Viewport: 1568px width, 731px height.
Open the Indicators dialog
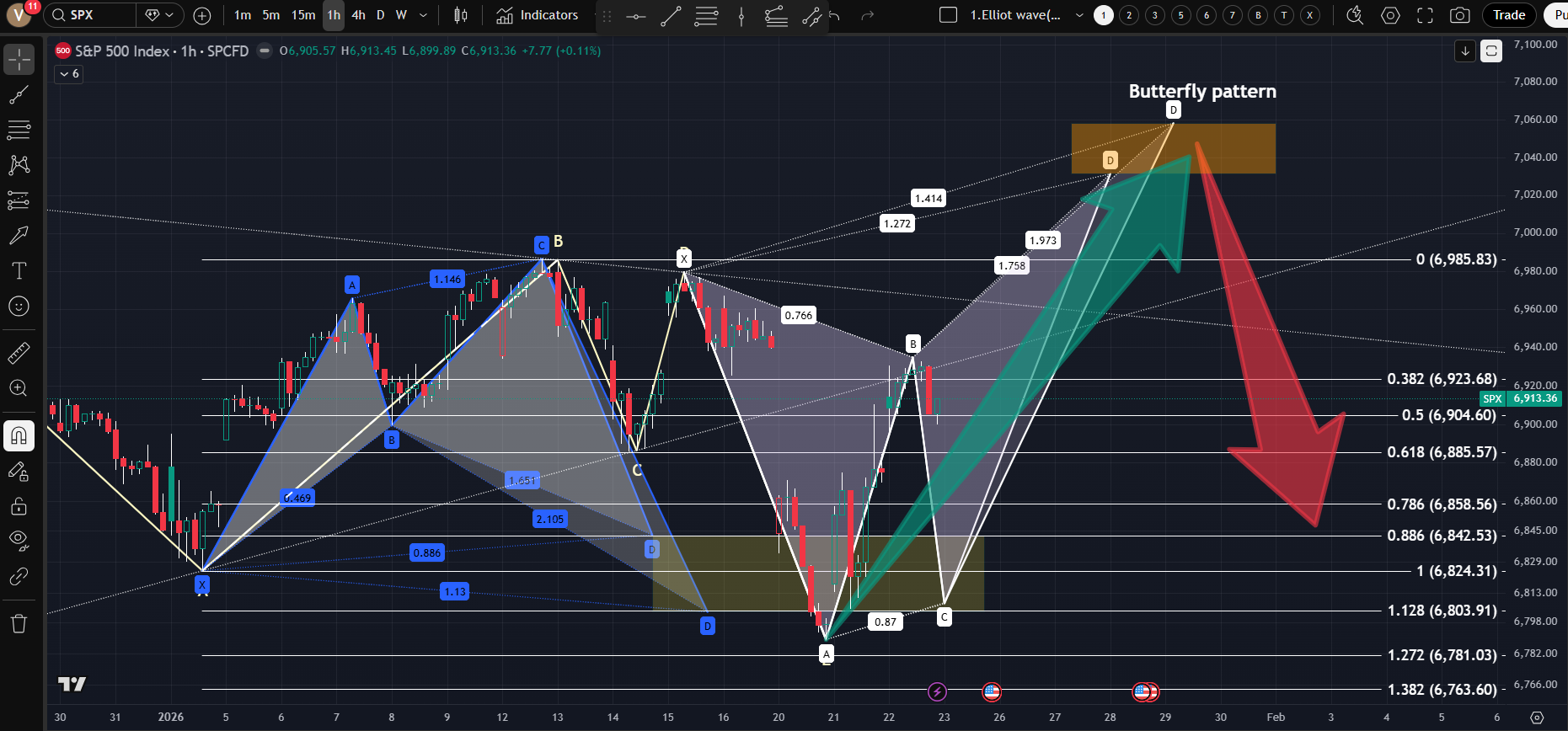tap(538, 15)
